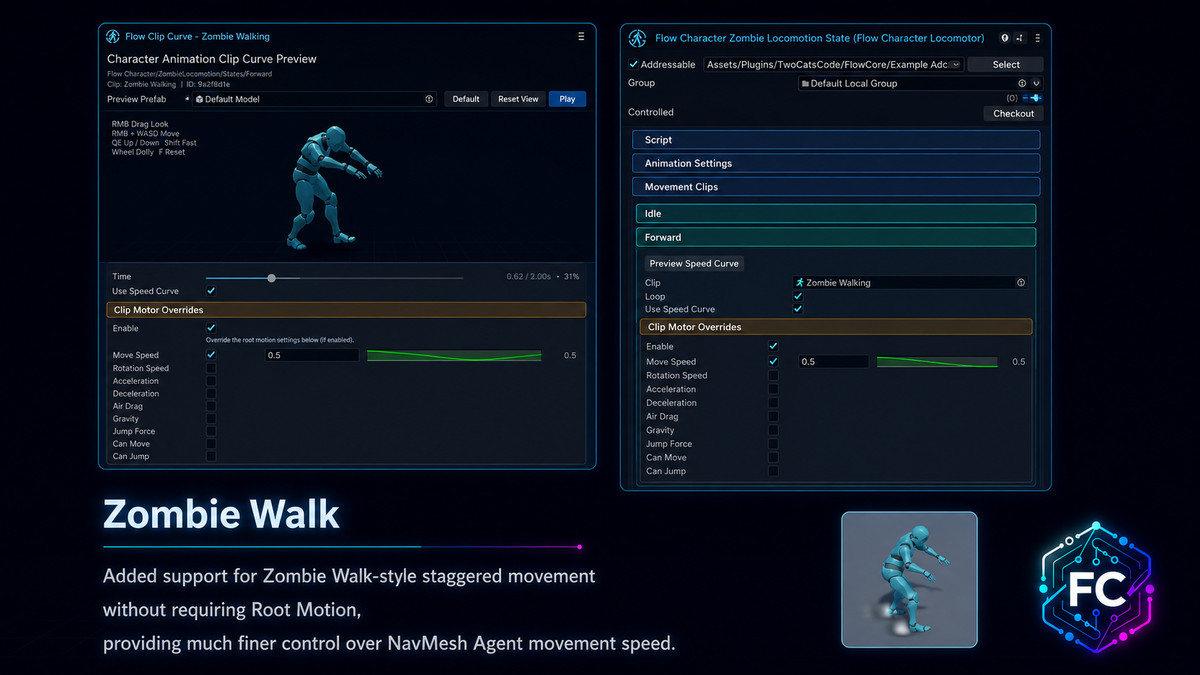Viewport: 1200px width, 675px height.
Task: Click the Time slider handle
Action: coord(271,277)
